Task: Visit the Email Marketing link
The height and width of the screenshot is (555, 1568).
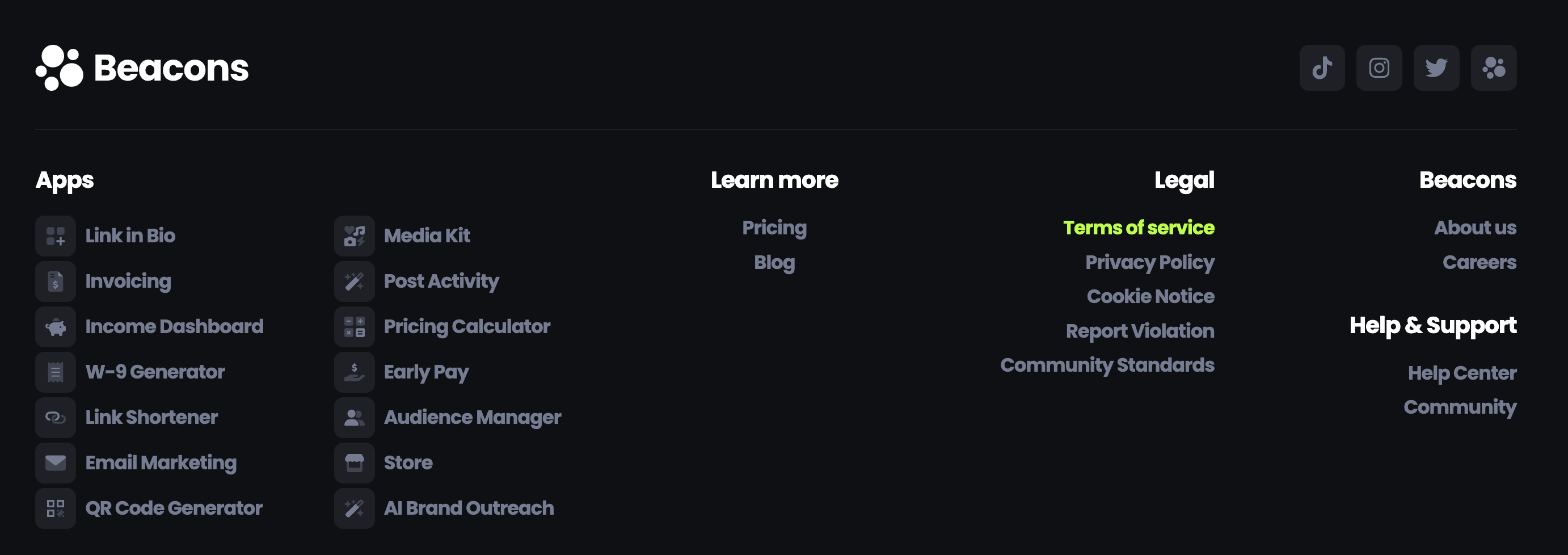Action: [x=161, y=463]
